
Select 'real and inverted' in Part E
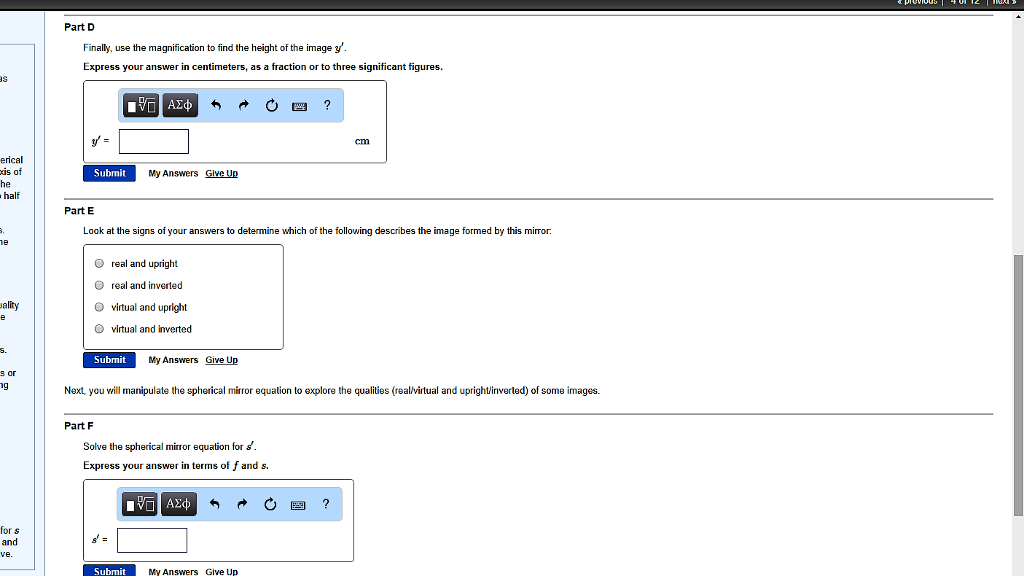99,285
